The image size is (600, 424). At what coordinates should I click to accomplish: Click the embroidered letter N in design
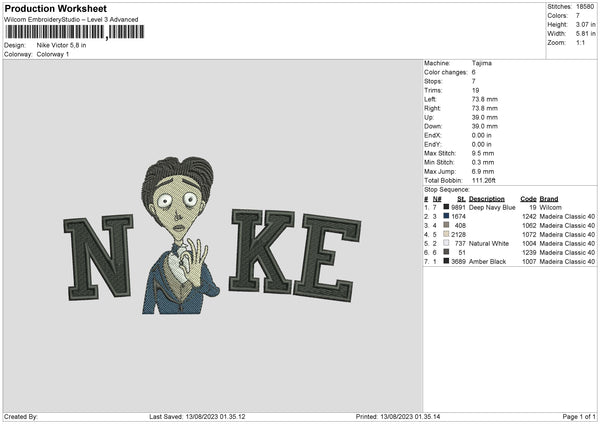98,257
